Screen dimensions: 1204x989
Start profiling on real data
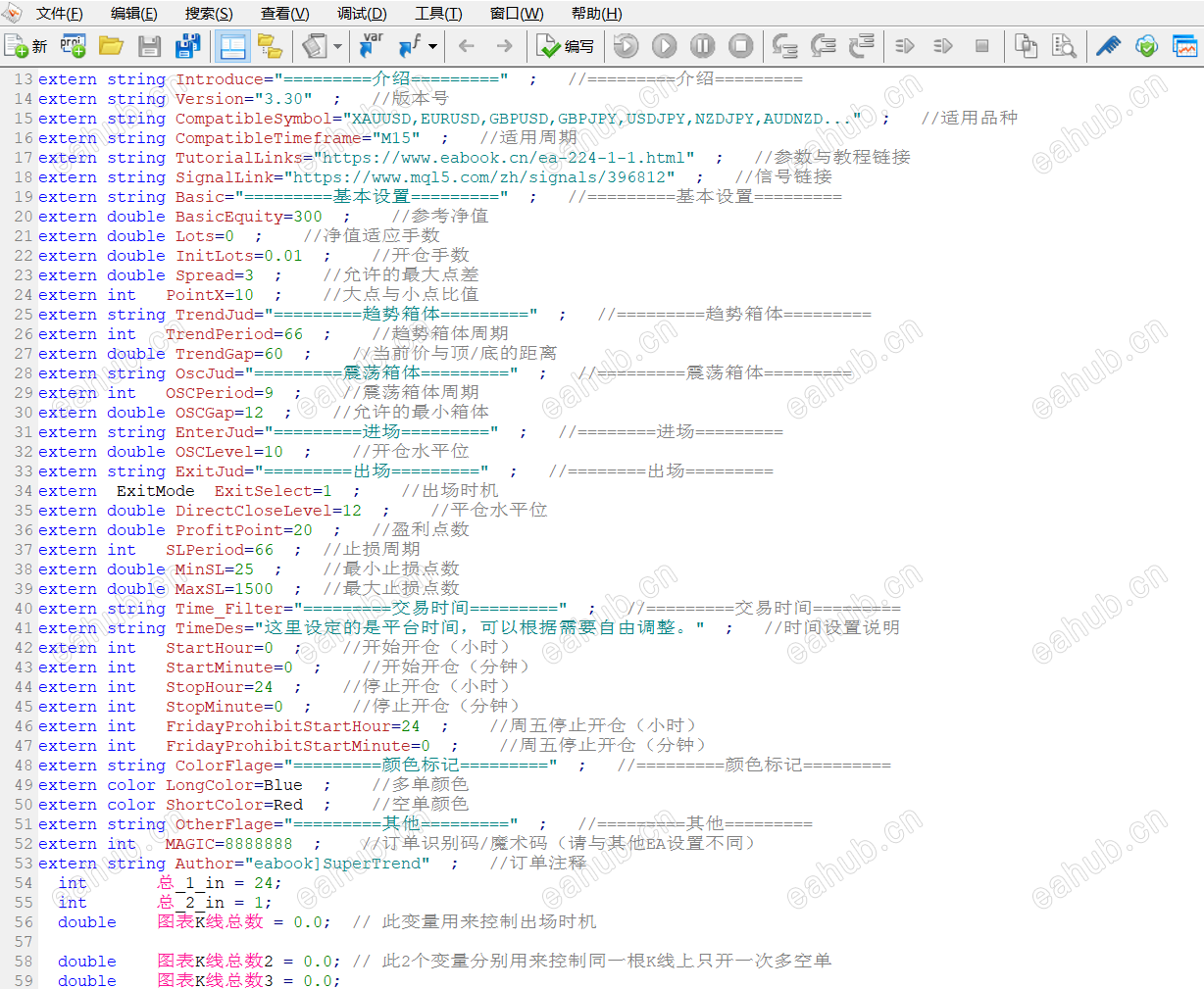point(906,46)
